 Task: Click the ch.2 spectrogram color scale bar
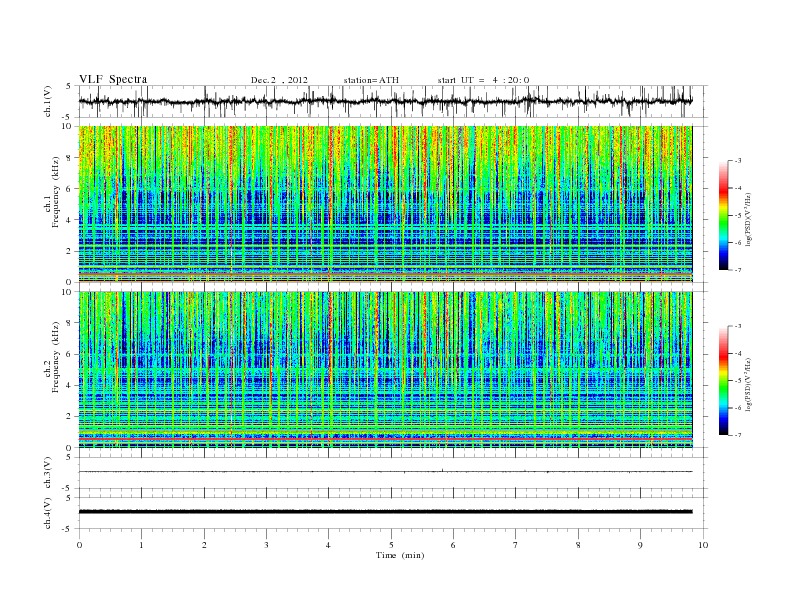point(723,380)
